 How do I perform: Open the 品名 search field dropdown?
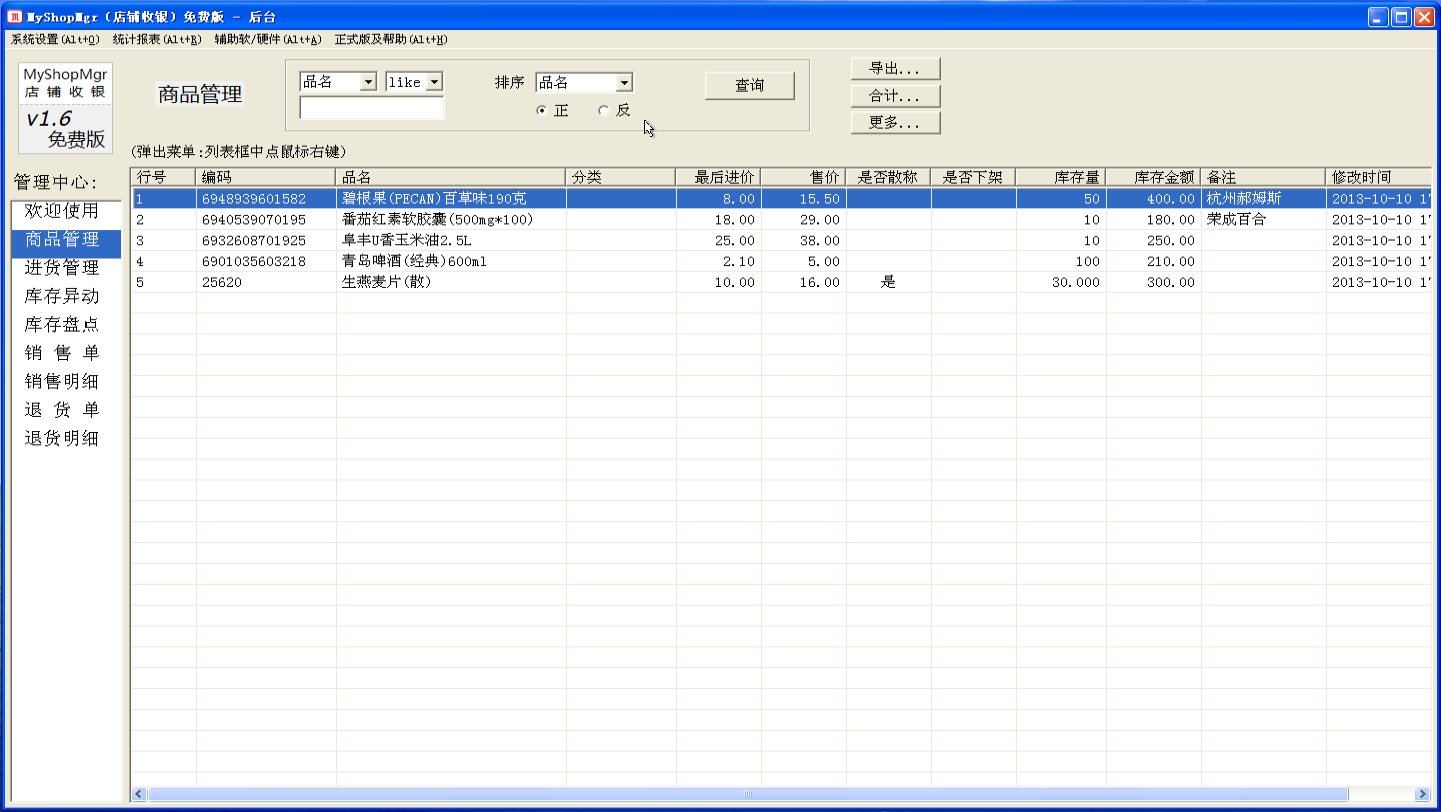click(x=368, y=82)
